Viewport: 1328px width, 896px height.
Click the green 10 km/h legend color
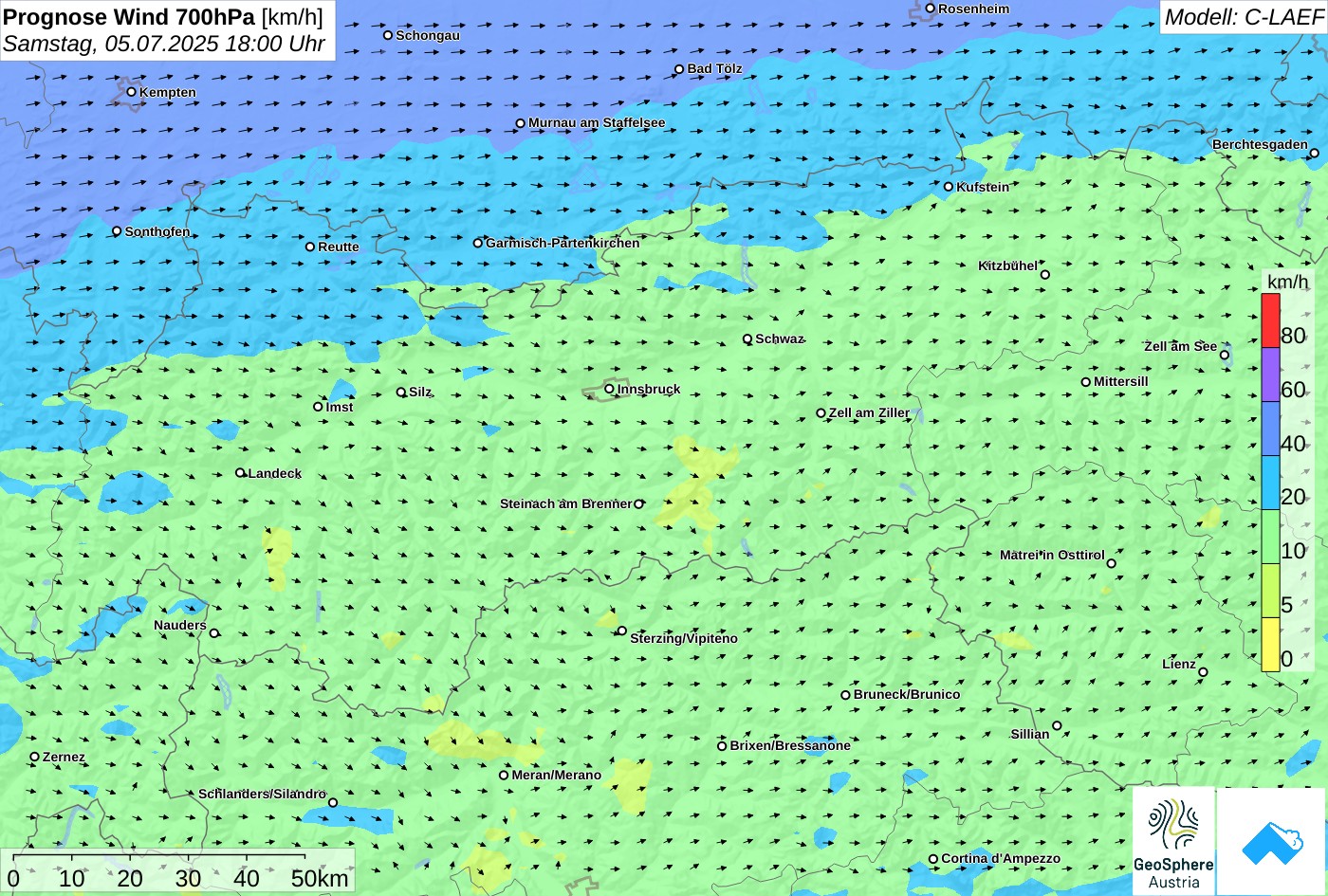point(1270,537)
